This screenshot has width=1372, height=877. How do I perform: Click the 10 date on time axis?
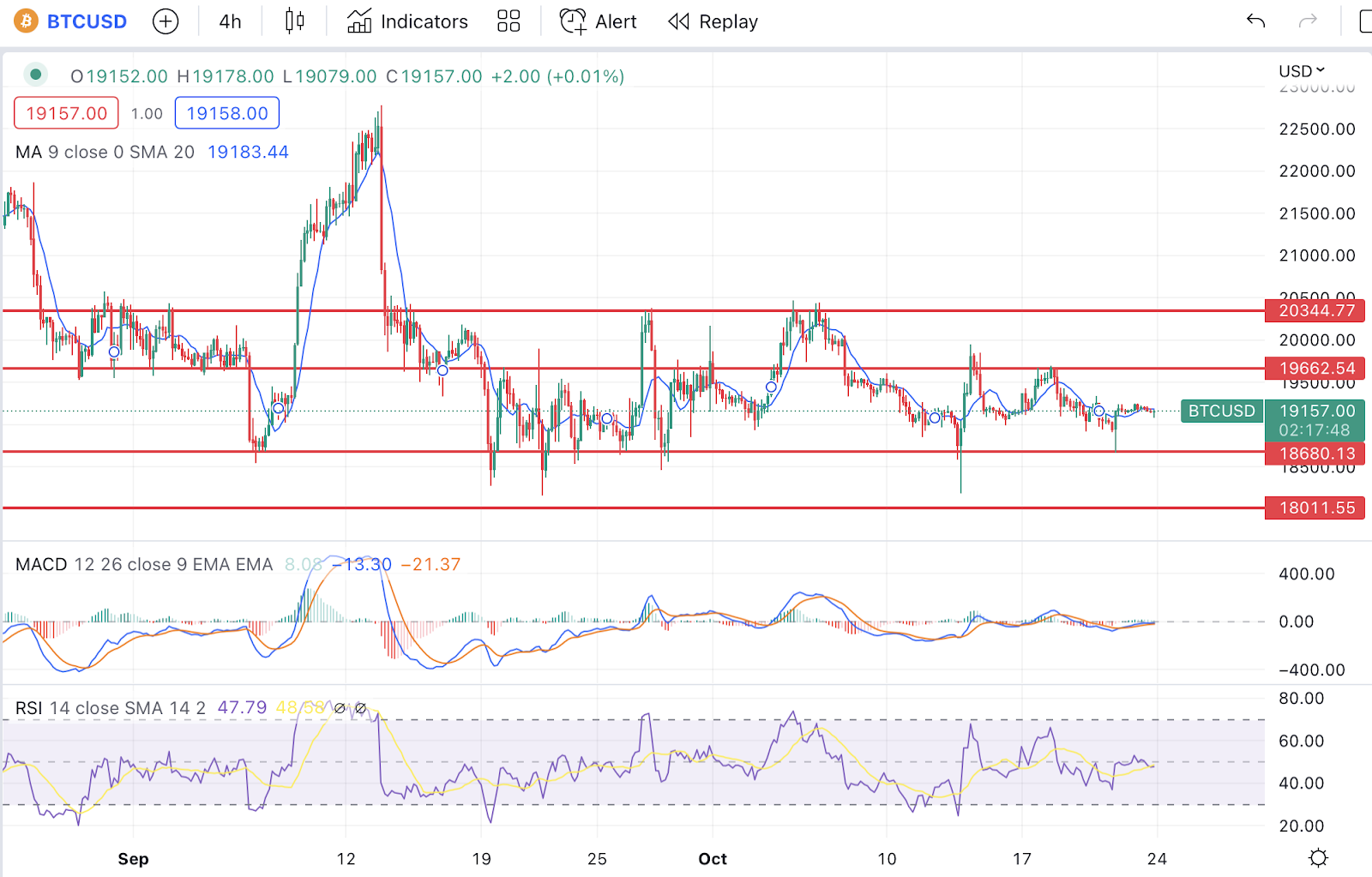pos(887,859)
